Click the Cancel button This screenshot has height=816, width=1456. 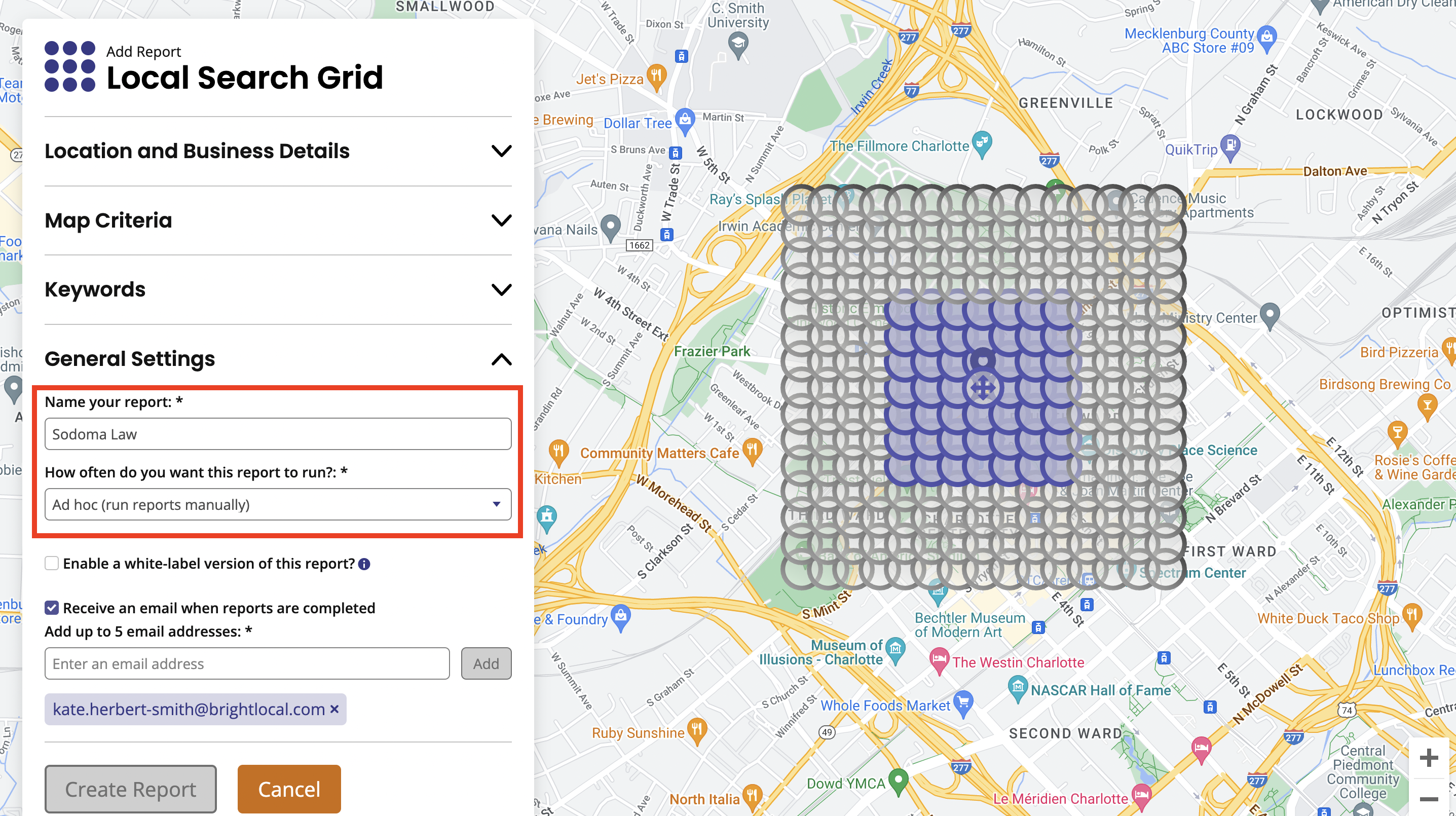[289, 789]
